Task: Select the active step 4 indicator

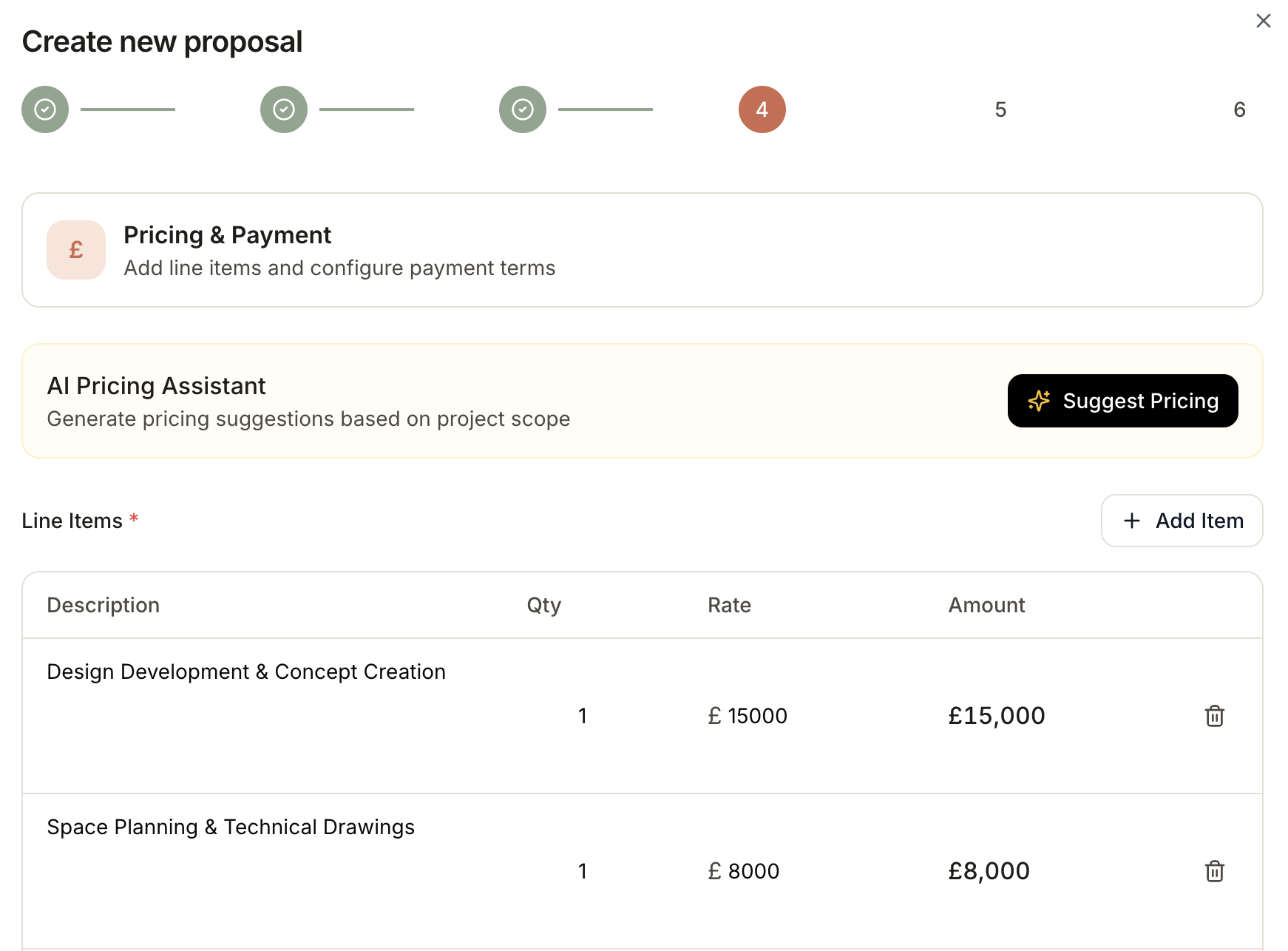Action: click(x=762, y=109)
